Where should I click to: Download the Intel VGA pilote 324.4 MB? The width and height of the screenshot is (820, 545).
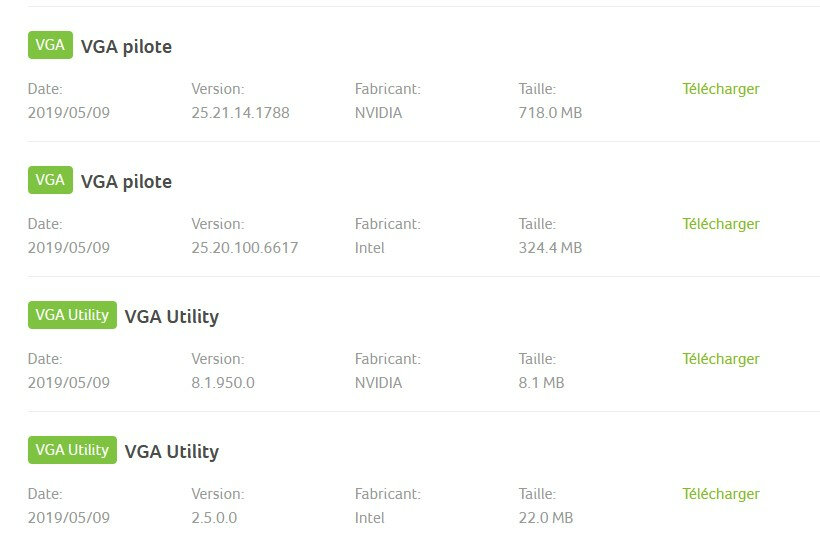(721, 224)
